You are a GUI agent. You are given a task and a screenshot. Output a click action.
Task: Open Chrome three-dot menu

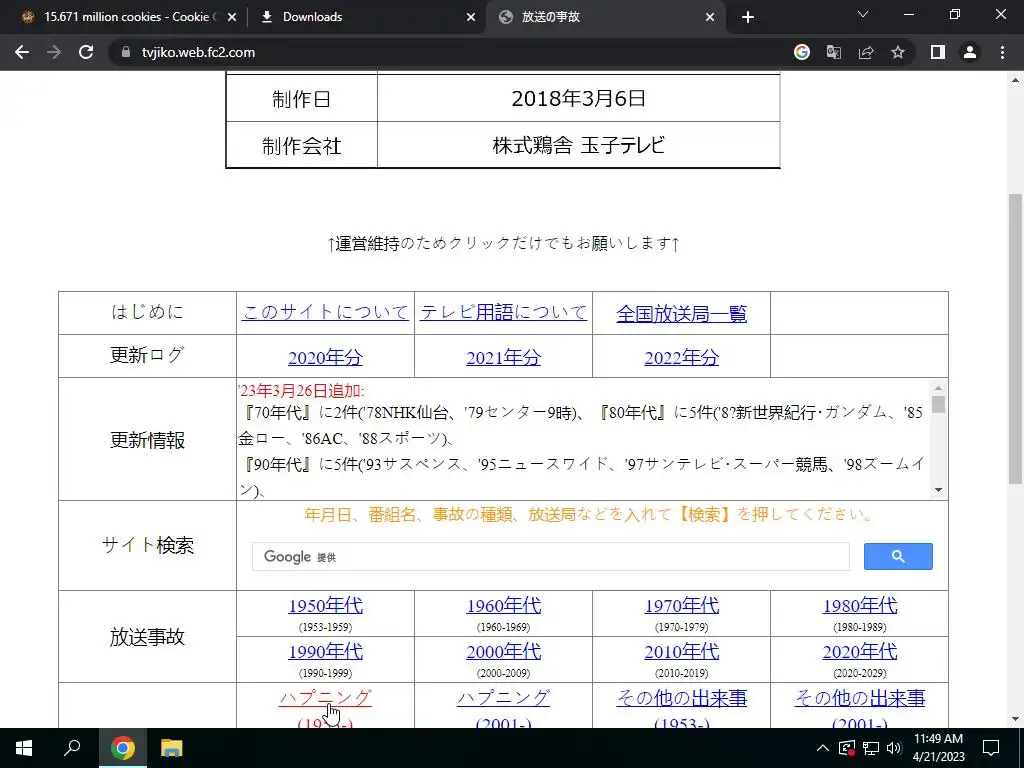pyautogui.click(x=1002, y=52)
